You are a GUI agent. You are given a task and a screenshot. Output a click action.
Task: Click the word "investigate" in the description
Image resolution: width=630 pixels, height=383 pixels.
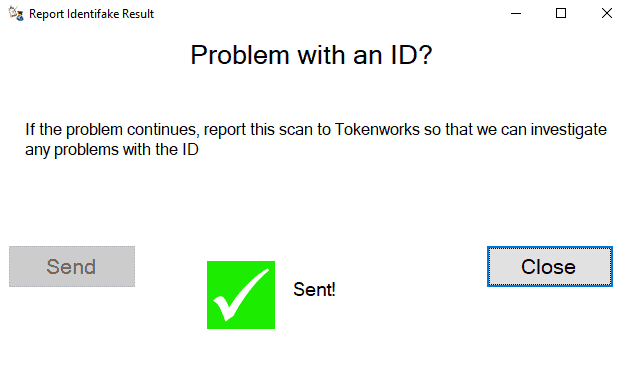[569, 130]
